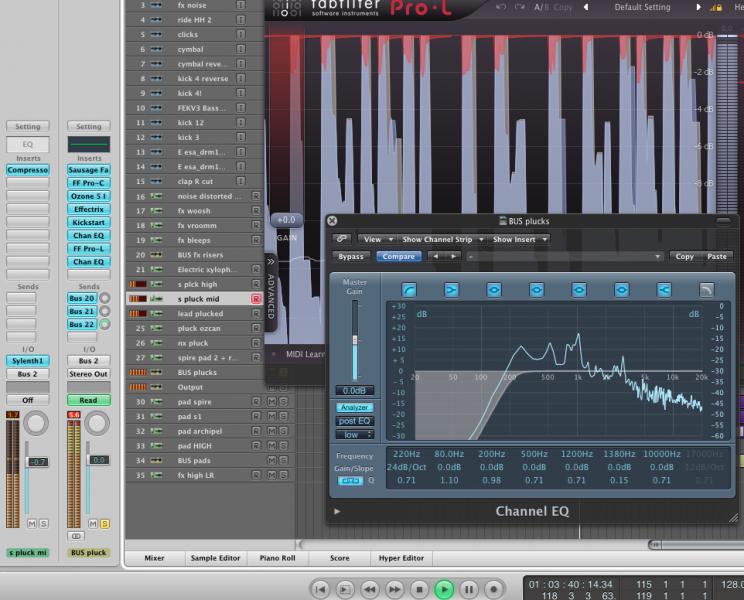Toggle the high shelf EQ band icon

point(664,289)
